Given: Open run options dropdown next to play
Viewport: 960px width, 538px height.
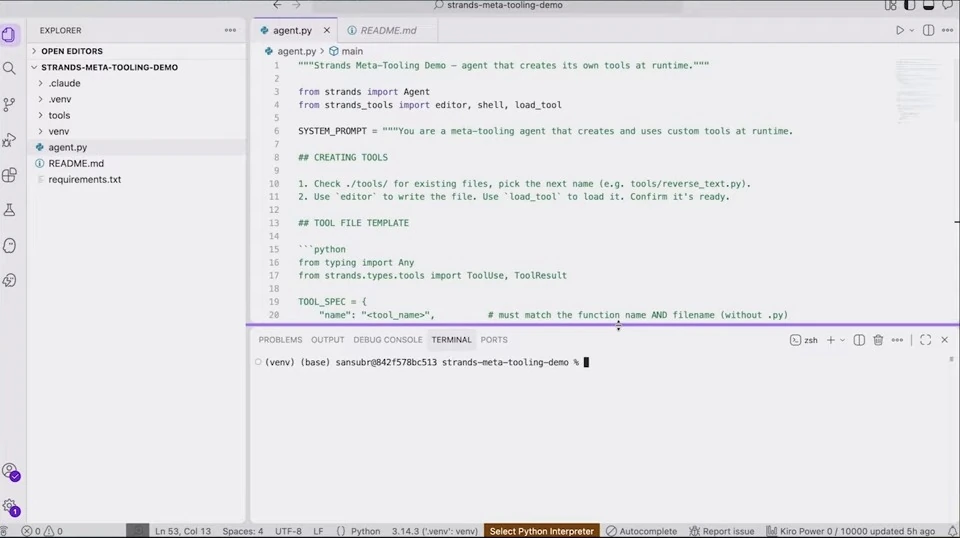Looking at the screenshot, I should click(x=912, y=31).
